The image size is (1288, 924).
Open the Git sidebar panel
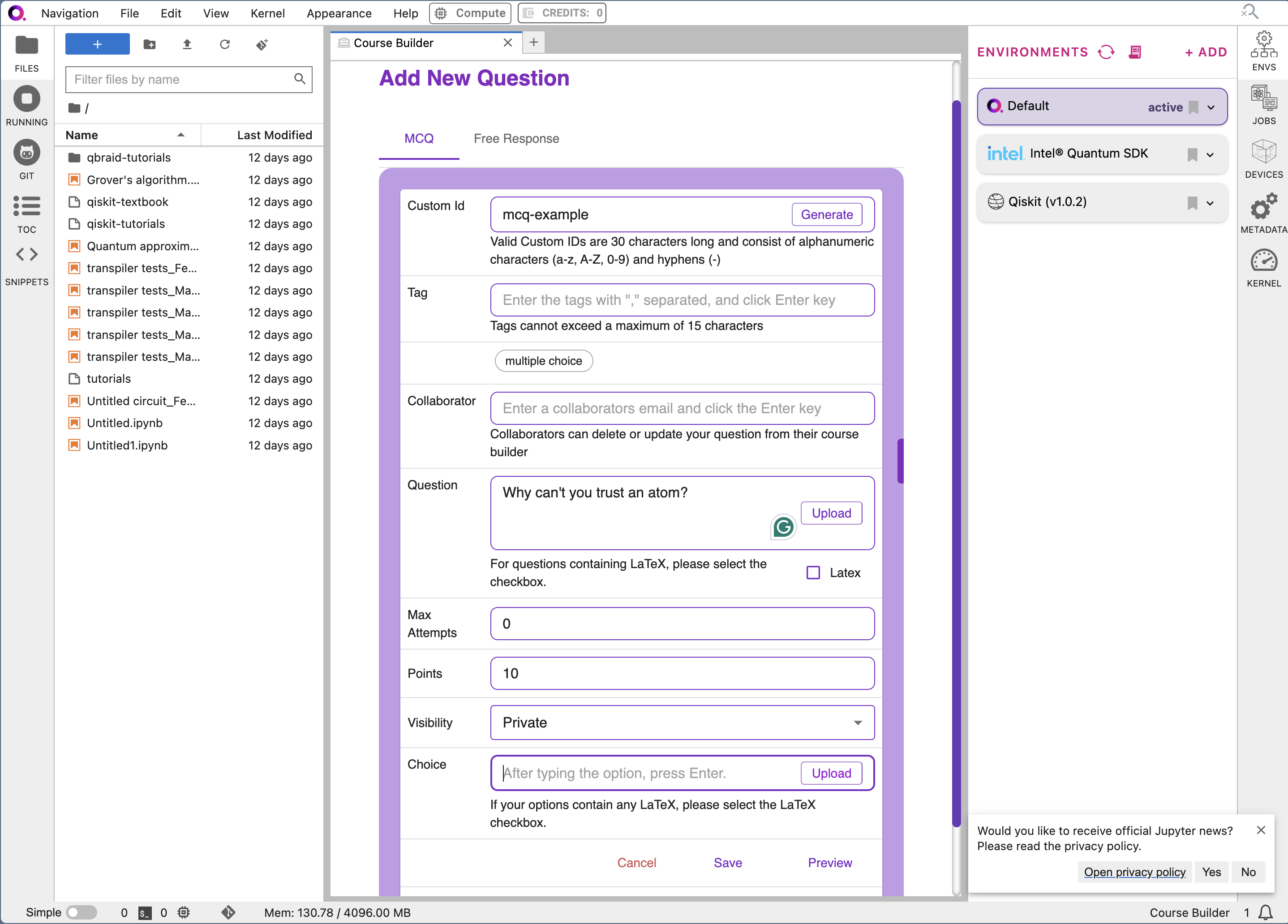pyautogui.click(x=27, y=160)
